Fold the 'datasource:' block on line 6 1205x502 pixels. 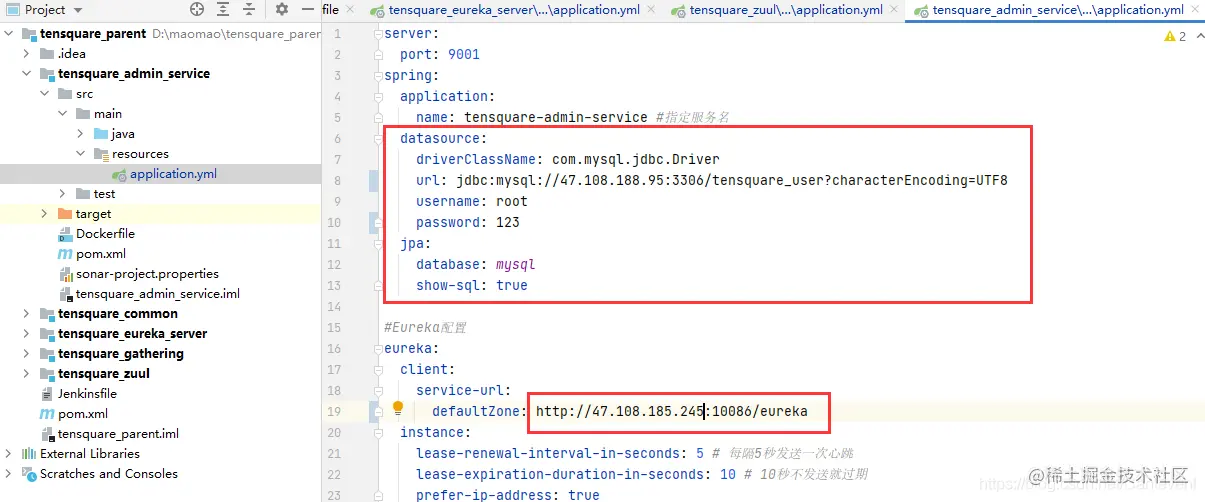coord(376,138)
